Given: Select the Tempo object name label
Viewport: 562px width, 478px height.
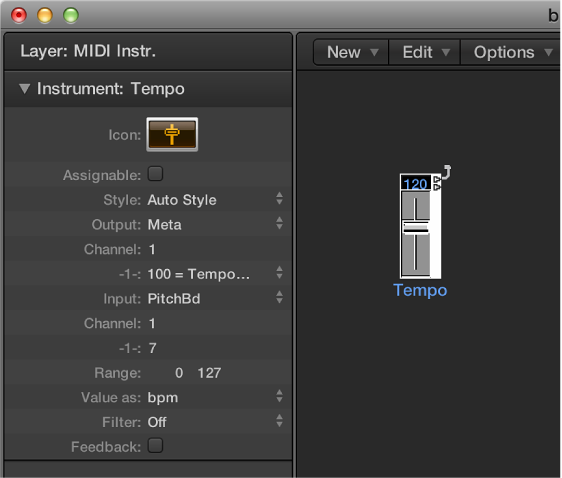Looking at the screenshot, I should click(x=420, y=291).
